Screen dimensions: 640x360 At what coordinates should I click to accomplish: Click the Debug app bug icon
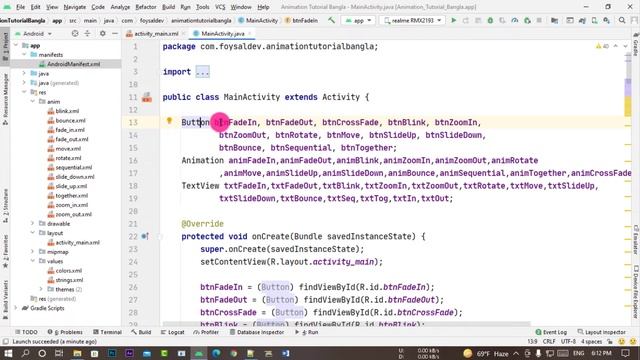(x=490, y=20)
